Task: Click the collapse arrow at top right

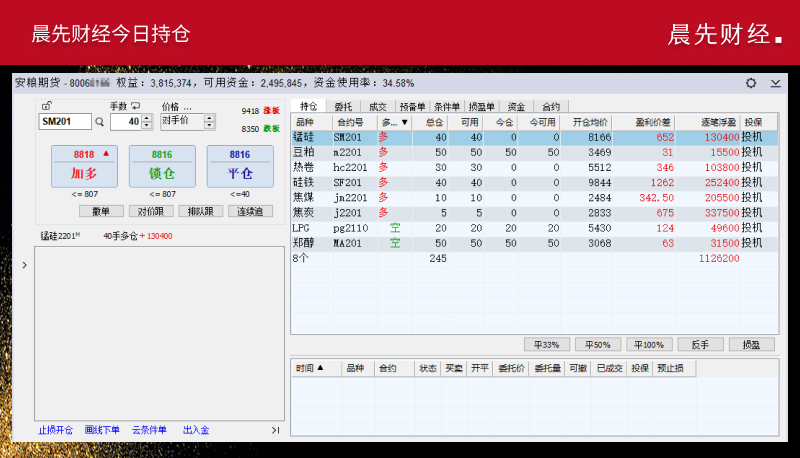Action: pos(776,83)
